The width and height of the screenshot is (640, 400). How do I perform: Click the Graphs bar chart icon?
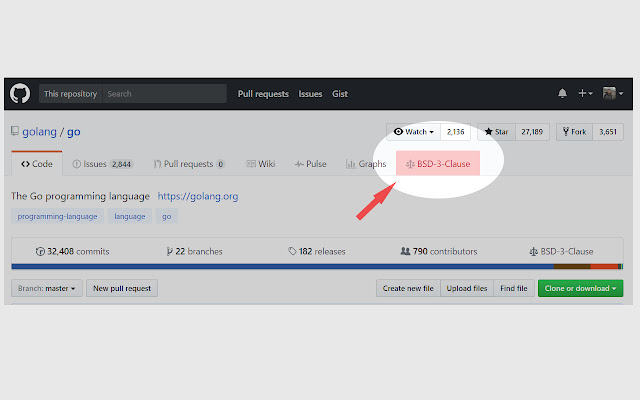(351, 164)
